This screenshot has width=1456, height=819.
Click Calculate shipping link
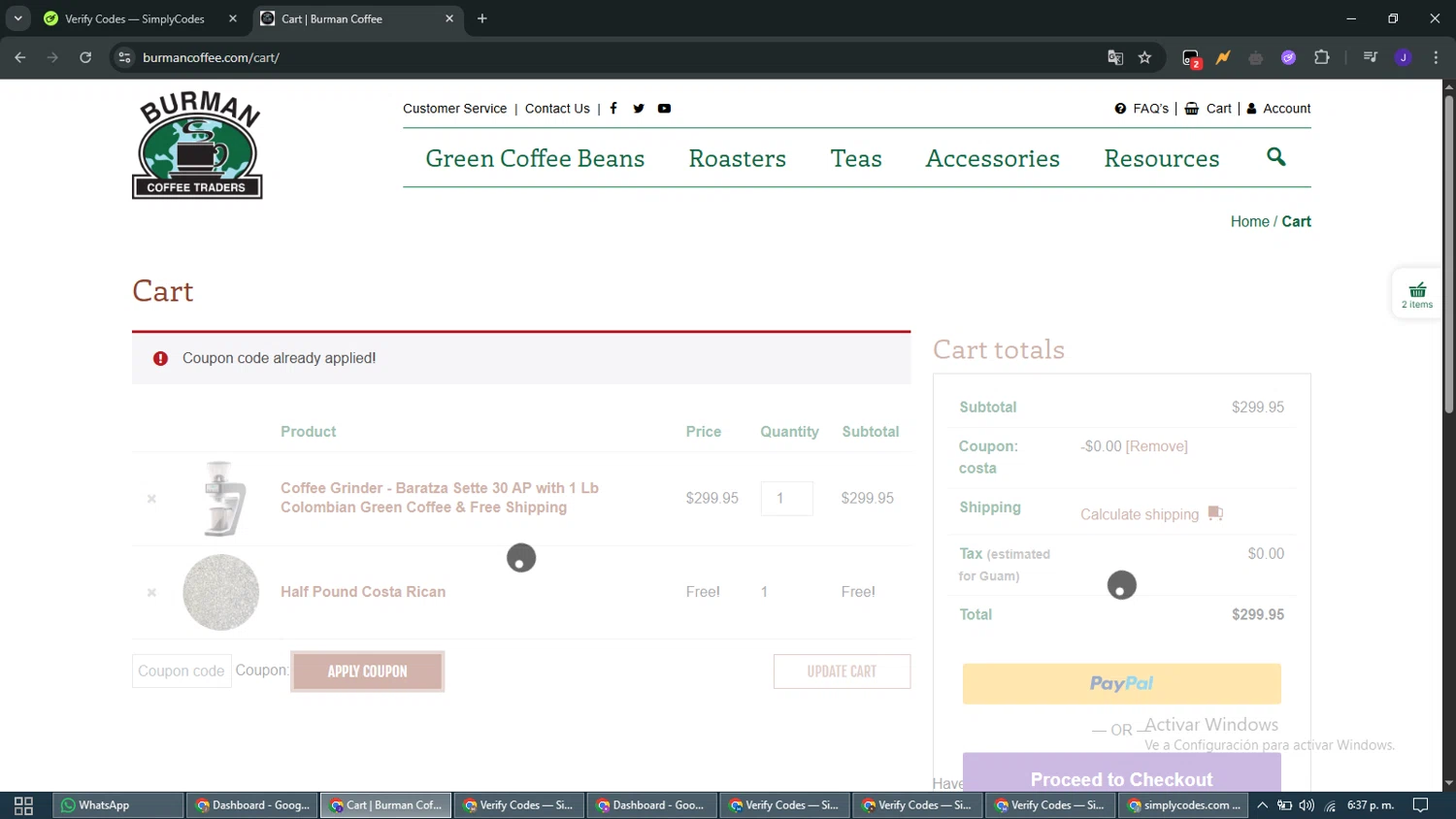point(1140,514)
